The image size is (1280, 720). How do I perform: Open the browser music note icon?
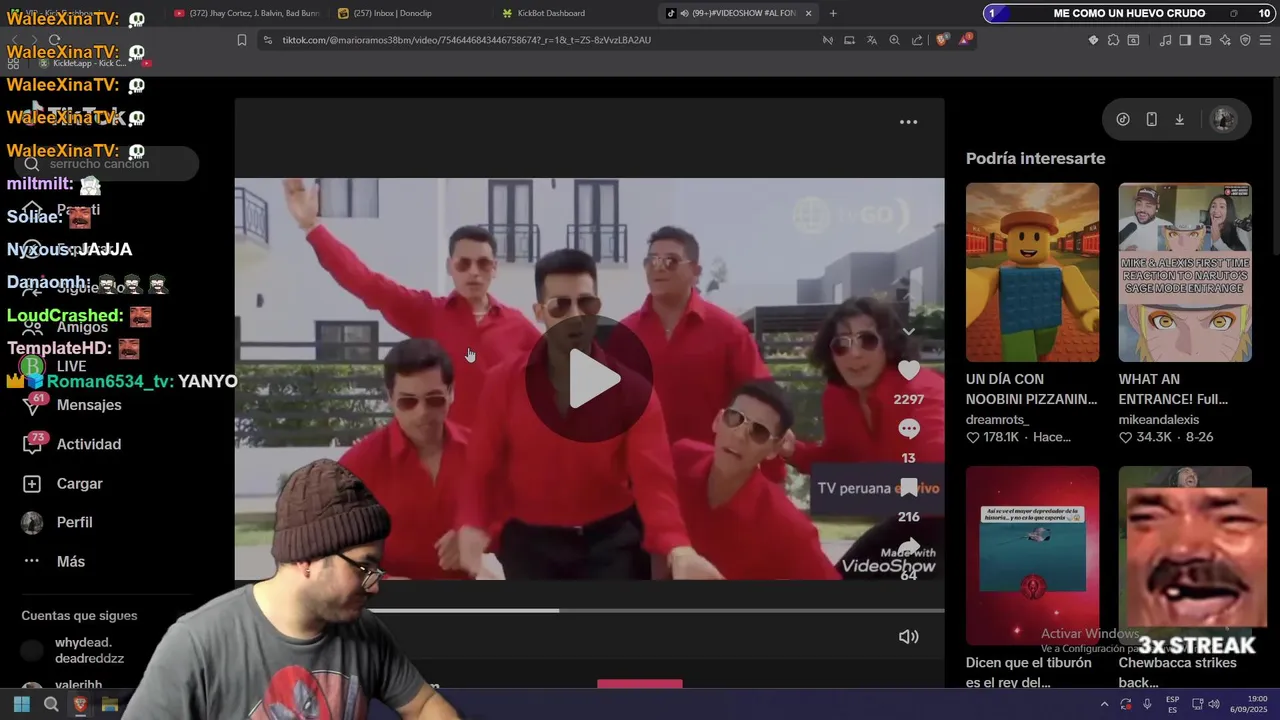1165,40
